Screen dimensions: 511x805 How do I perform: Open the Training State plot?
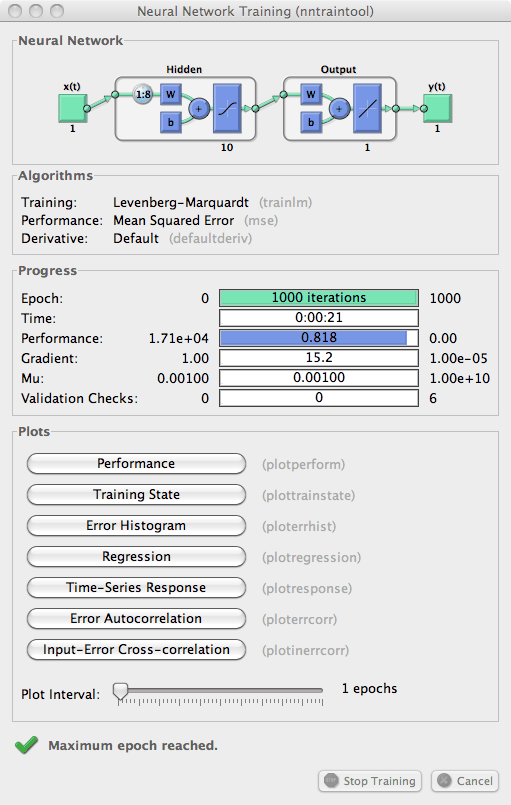coord(136,494)
